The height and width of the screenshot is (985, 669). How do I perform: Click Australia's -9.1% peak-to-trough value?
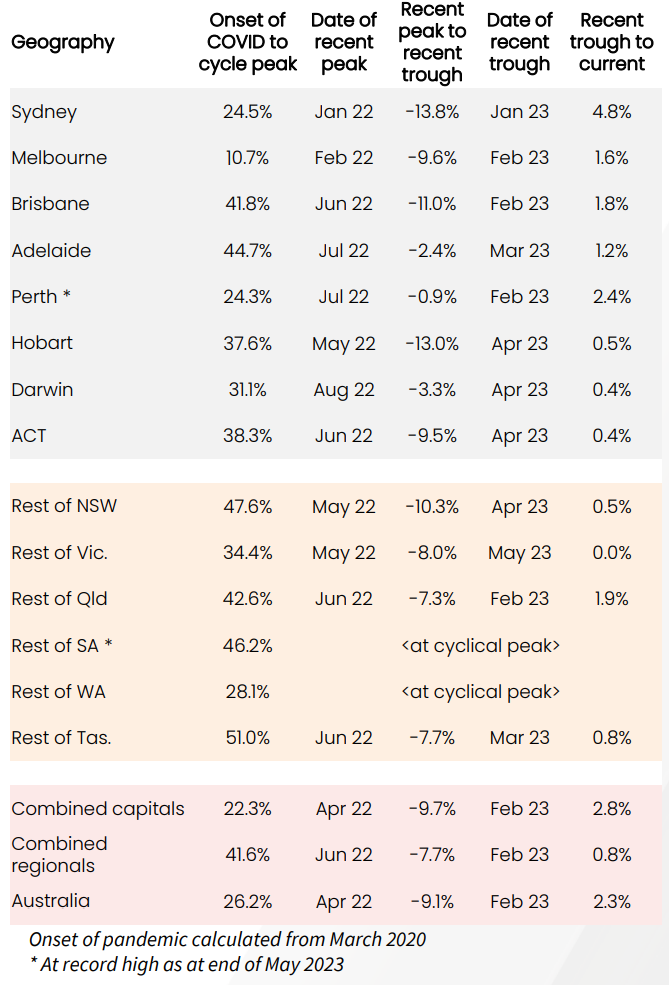coord(432,901)
